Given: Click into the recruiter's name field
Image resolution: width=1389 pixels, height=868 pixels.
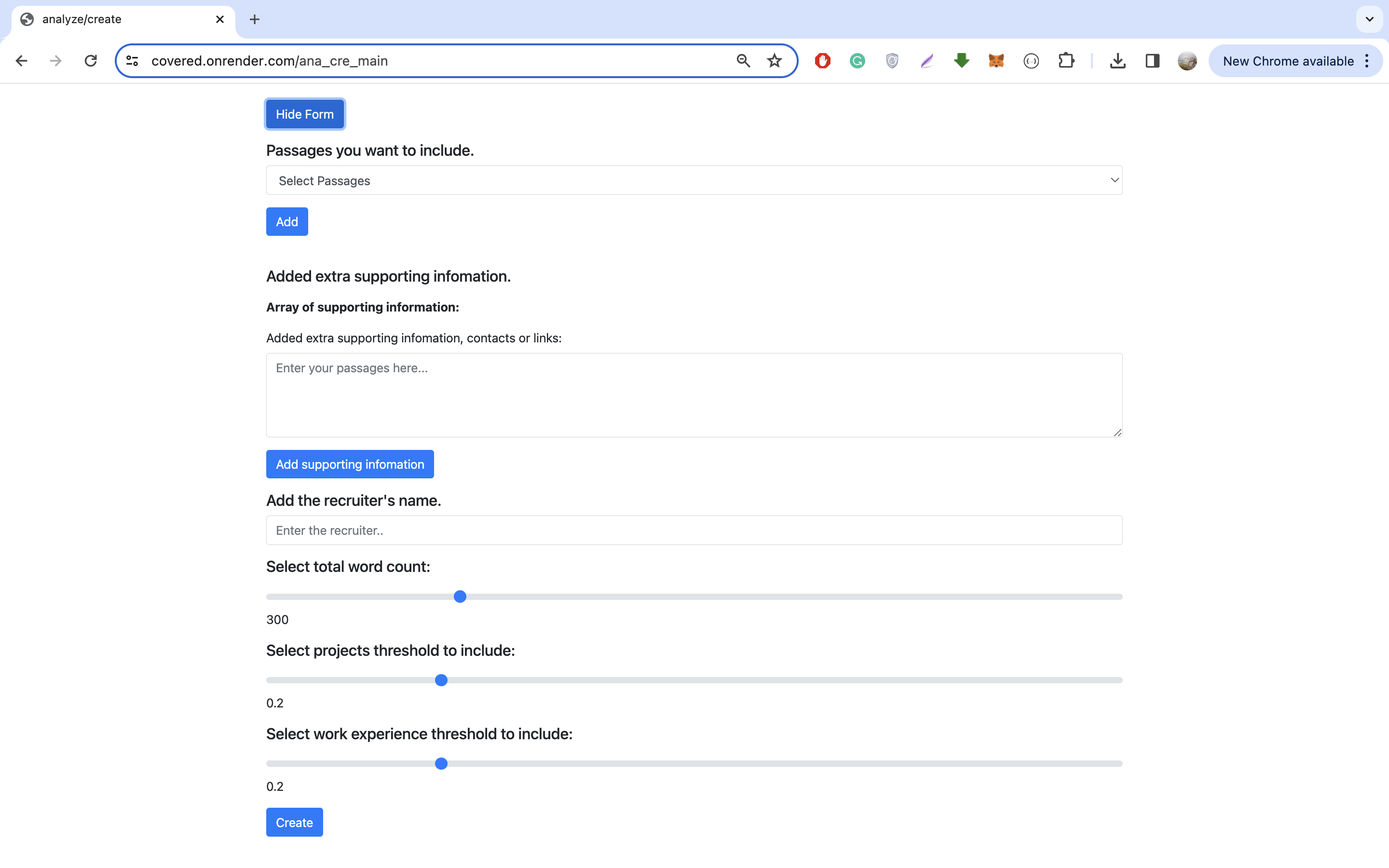Looking at the screenshot, I should pyautogui.click(x=694, y=530).
